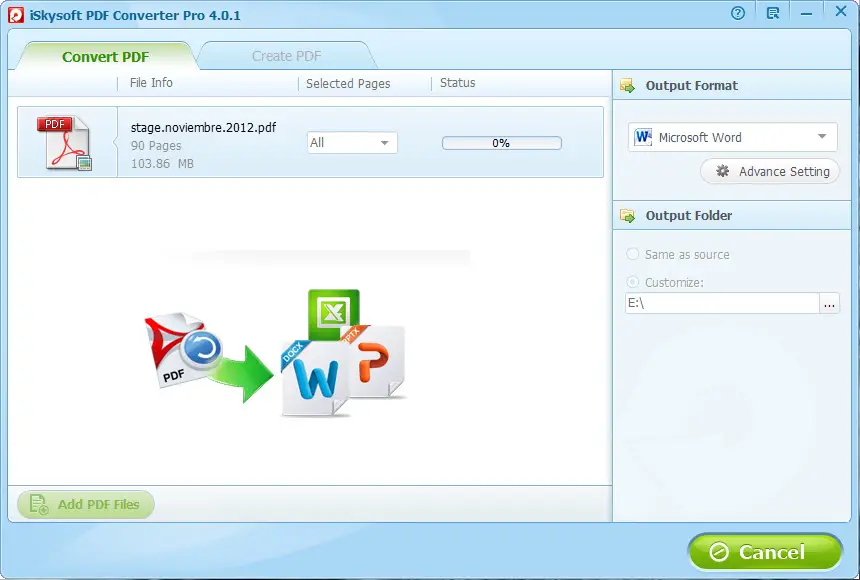860x580 pixels.
Task: Close the PDF Converter window
Action: pos(840,11)
